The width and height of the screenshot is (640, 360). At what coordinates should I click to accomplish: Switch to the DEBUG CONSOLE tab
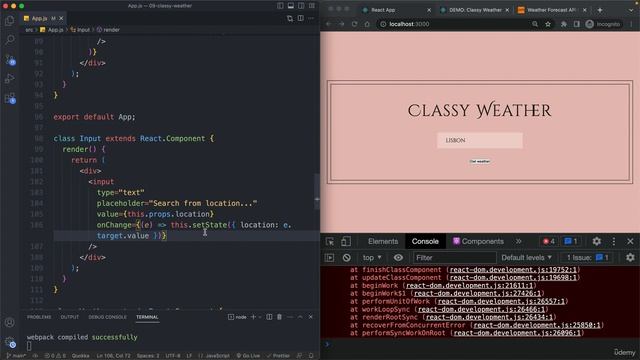(107, 317)
